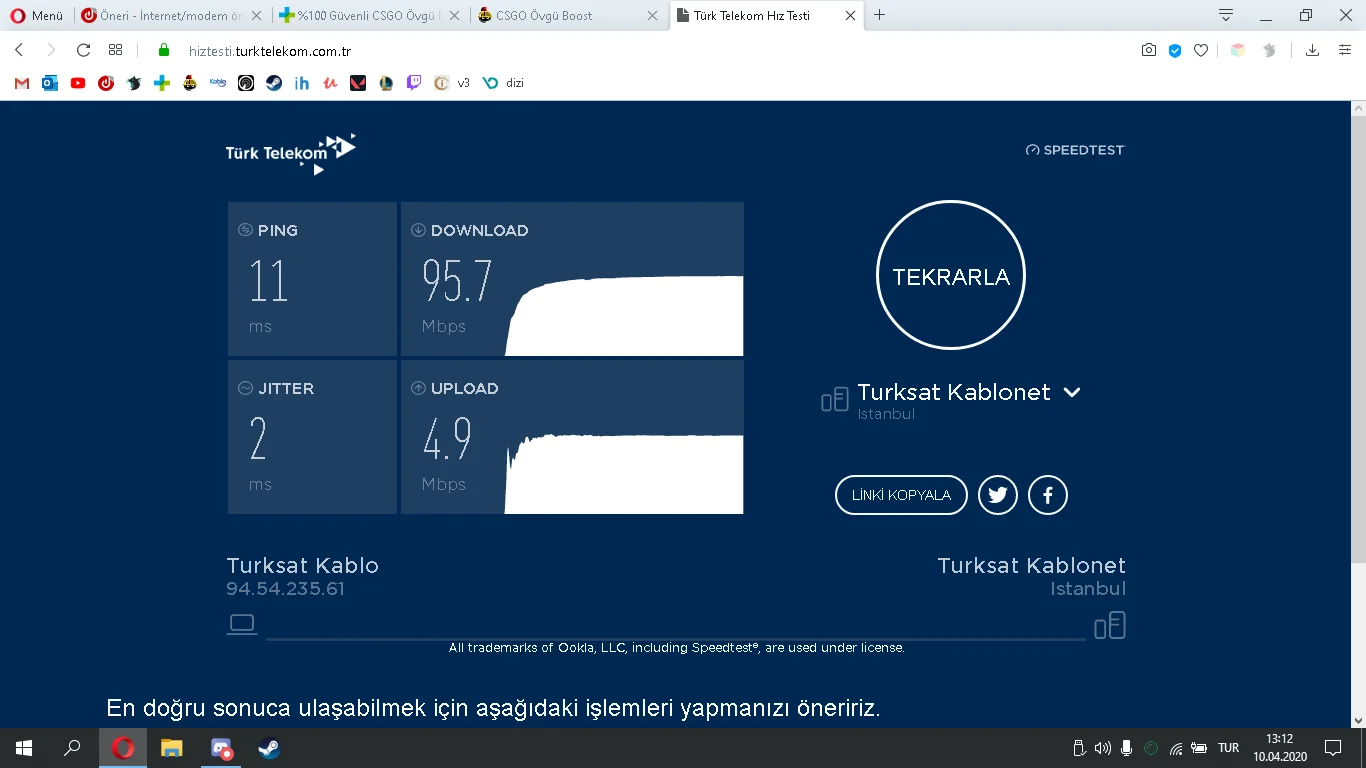Click the VPN shield icon in address bar

point(1174,49)
